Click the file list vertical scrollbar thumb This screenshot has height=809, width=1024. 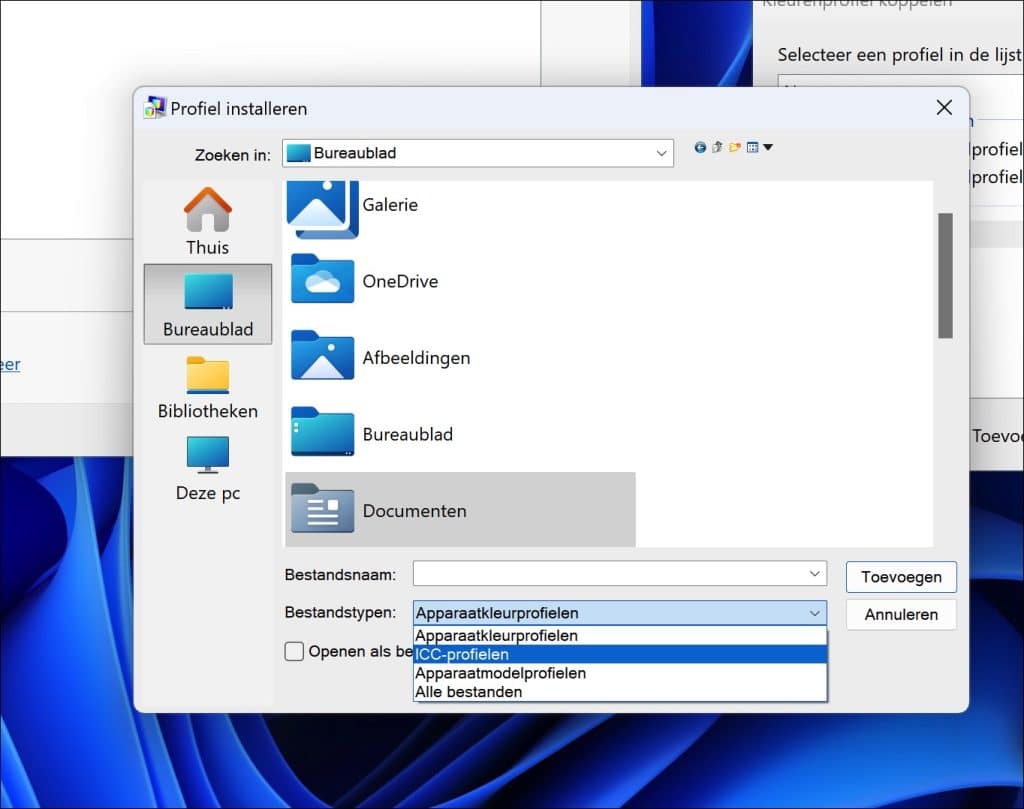[x=945, y=276]
